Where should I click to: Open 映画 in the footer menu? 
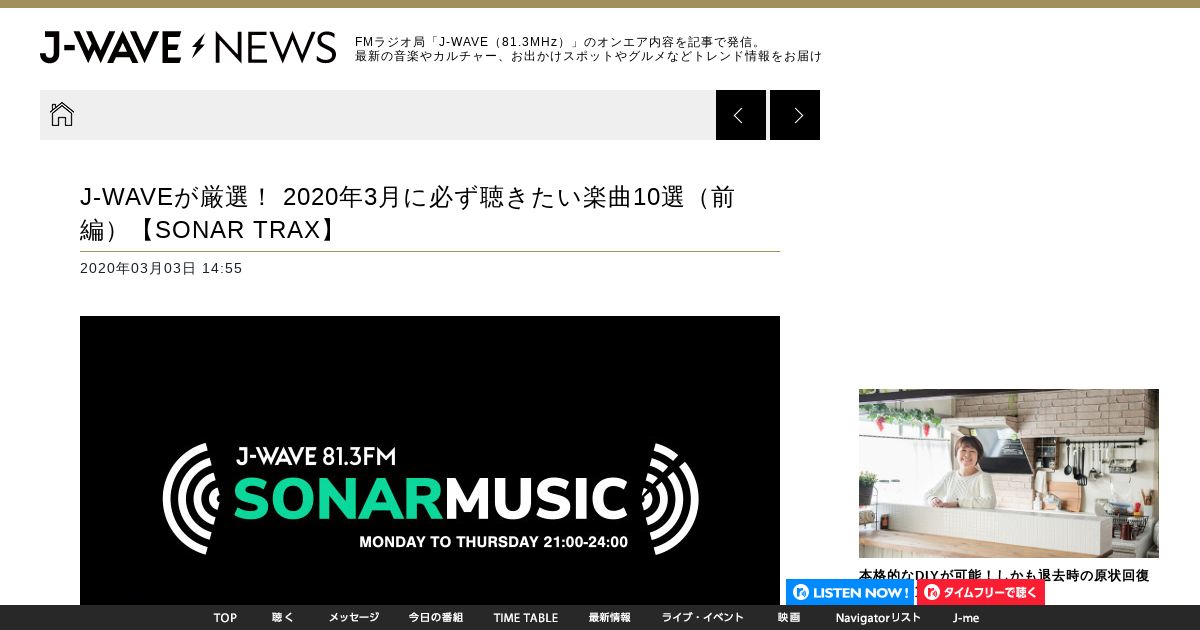coord(789,618)
